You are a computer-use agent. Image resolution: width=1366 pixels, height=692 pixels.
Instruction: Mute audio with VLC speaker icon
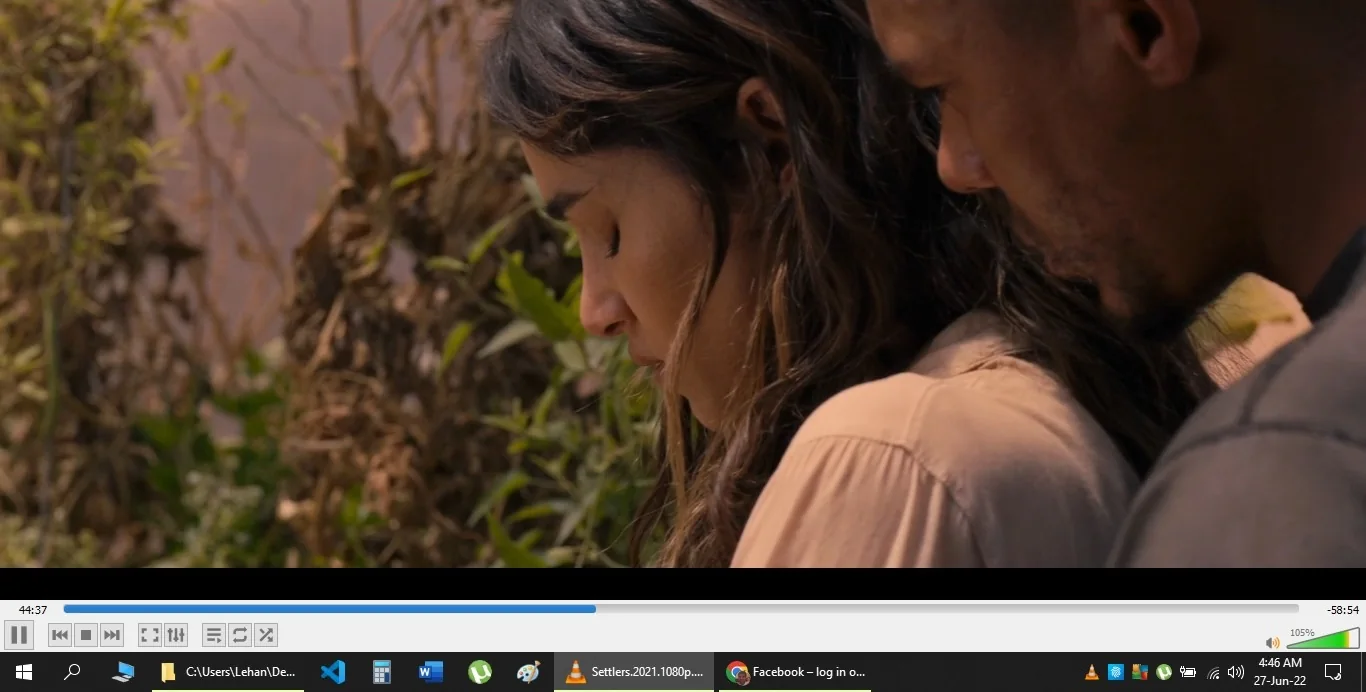1272,643
